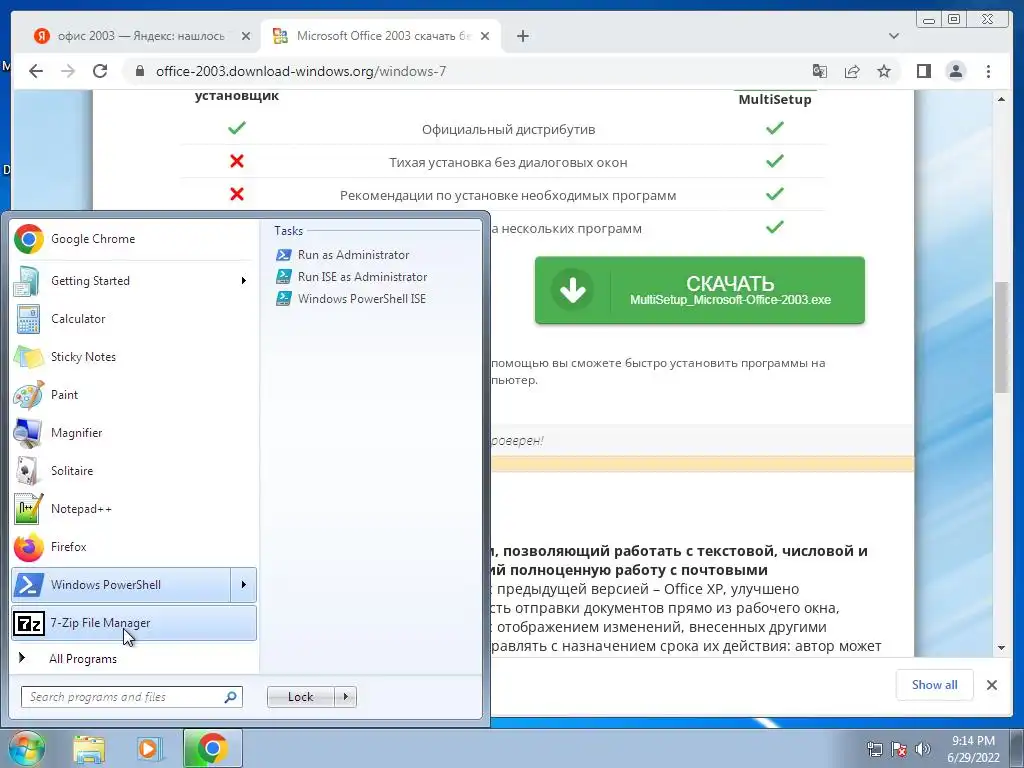Open Sticky Notes program
Image resolution: width=1024 pixels, height=768 pixels.
pos(133,357)
